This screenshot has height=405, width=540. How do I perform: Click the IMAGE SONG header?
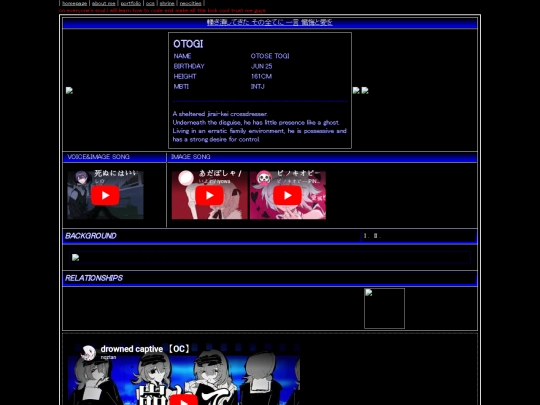[x=190, y=157]
